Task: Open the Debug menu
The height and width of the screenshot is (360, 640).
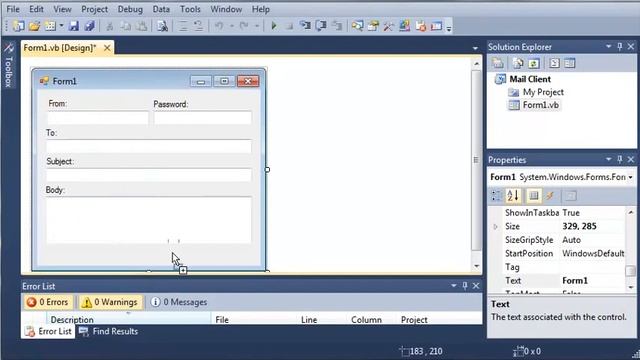Action: 130,9
